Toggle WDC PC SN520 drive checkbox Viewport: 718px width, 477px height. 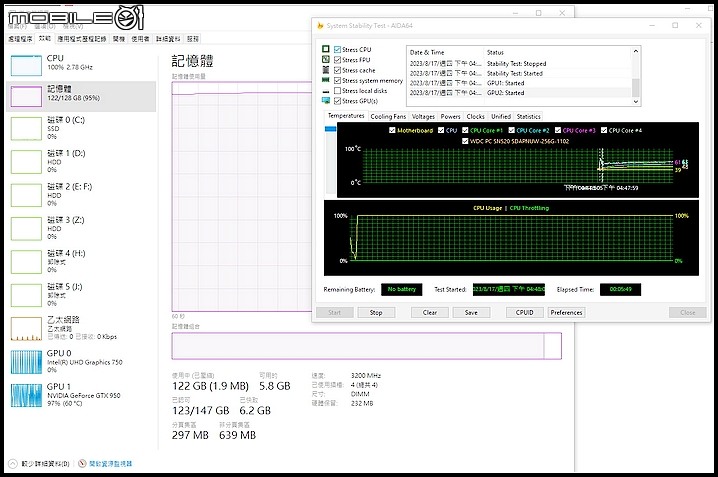(465, 141)
